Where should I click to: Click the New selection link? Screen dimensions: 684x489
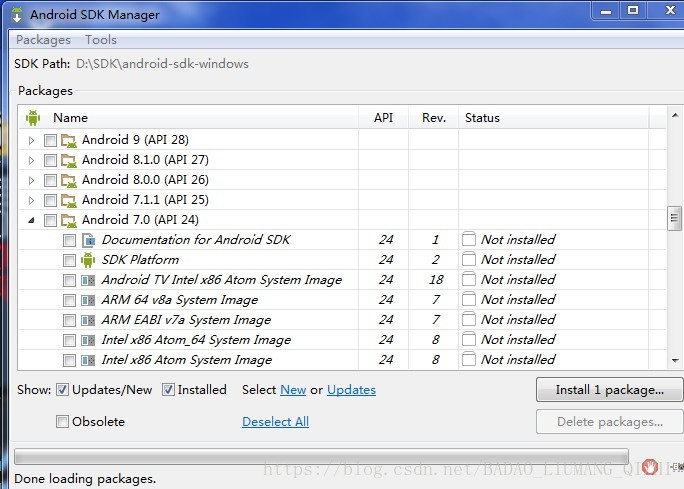293,390
